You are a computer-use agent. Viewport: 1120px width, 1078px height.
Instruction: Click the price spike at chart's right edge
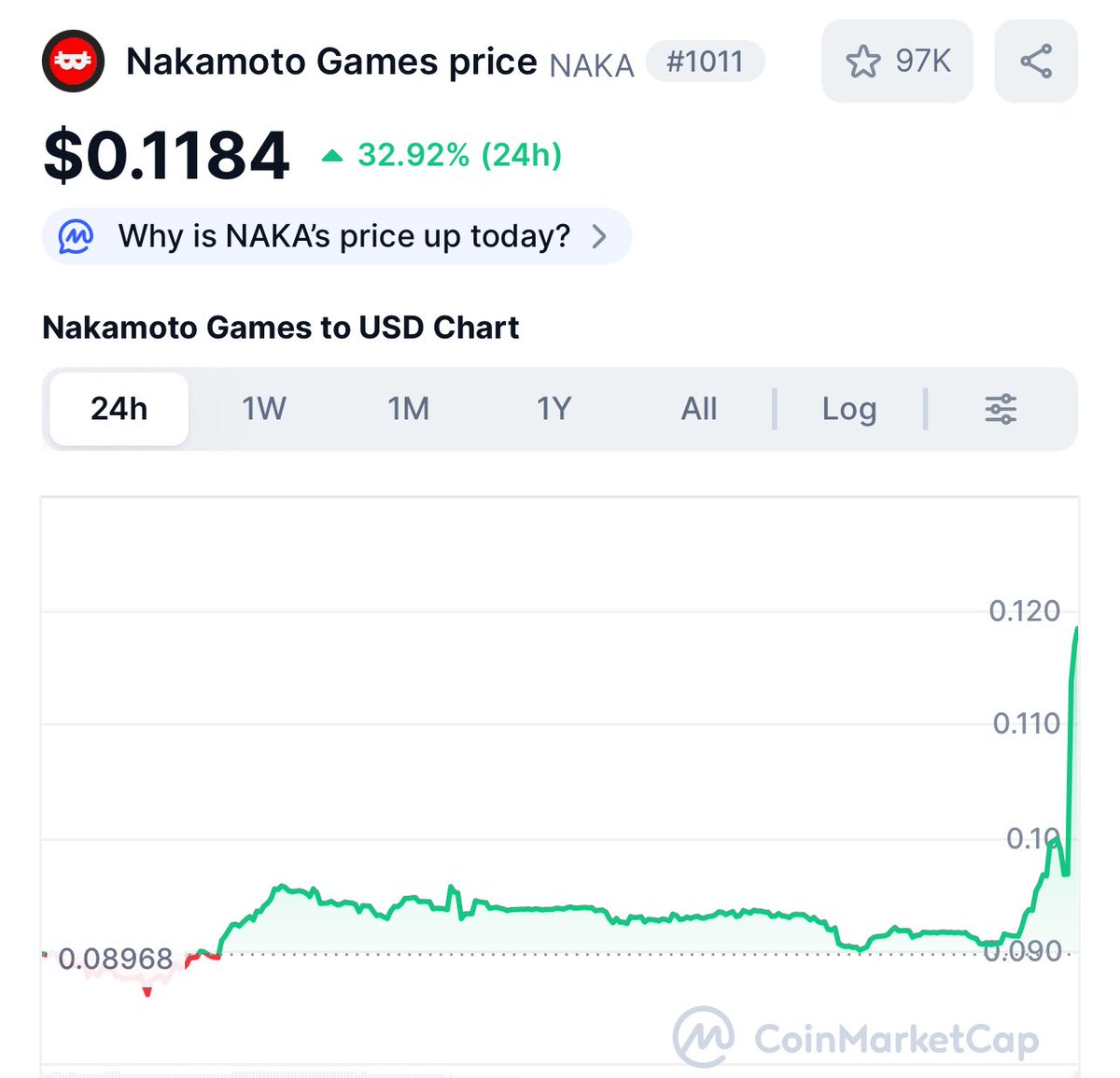click(1072, 747)
